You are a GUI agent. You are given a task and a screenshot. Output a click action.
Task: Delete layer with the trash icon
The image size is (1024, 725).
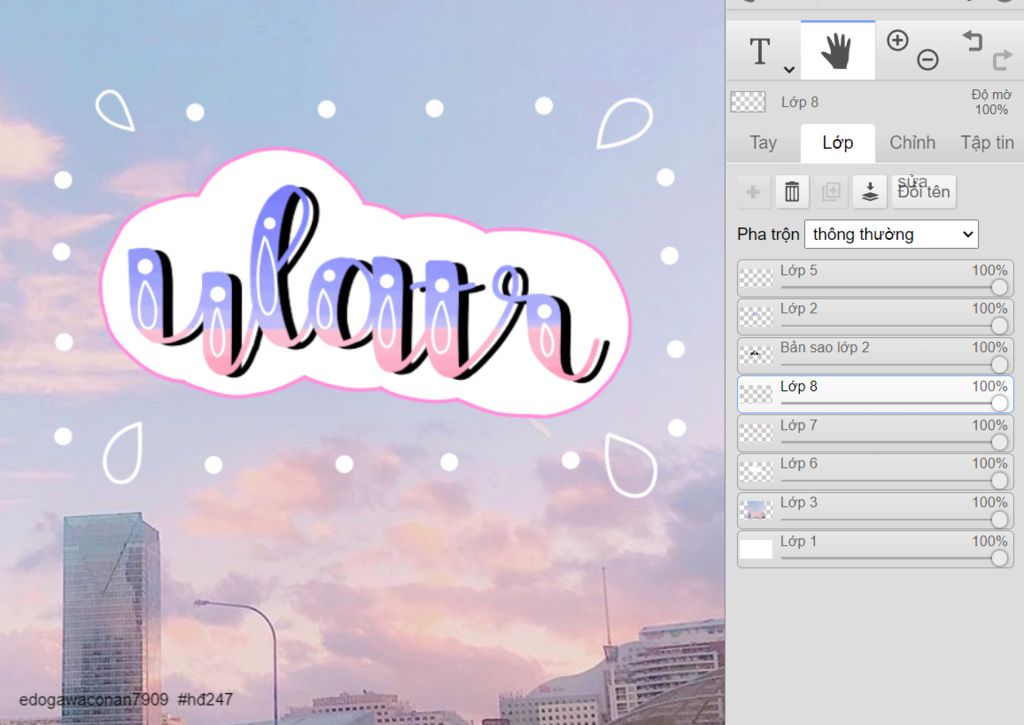click(792, 191)
